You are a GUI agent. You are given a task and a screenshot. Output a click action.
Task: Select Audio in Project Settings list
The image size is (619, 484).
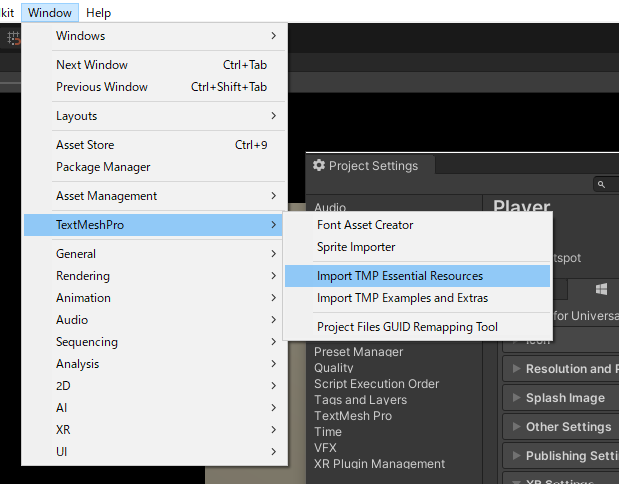pyautogui.click(x=330, y=207)
